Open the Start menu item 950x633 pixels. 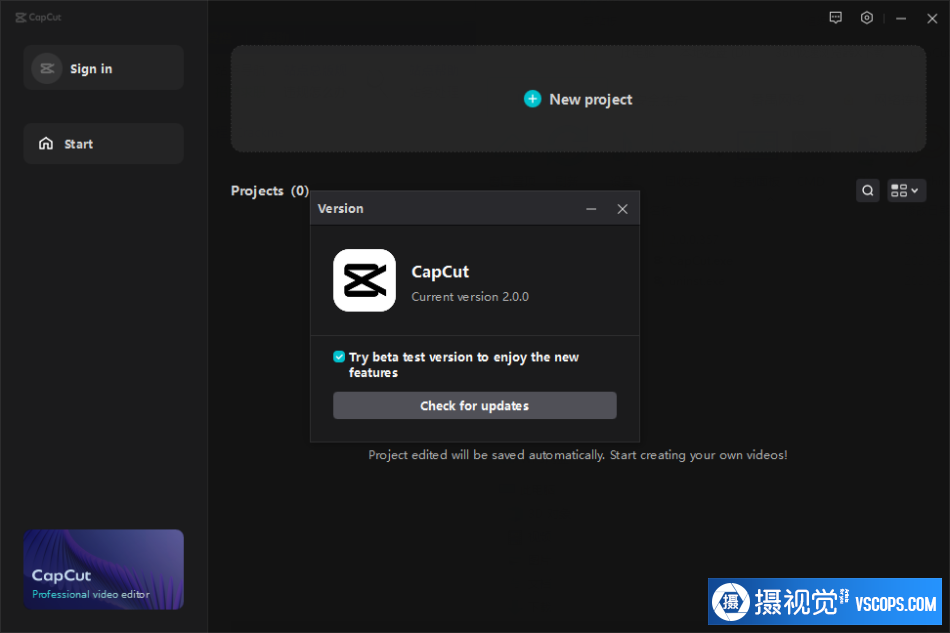(x=104, y=144)
